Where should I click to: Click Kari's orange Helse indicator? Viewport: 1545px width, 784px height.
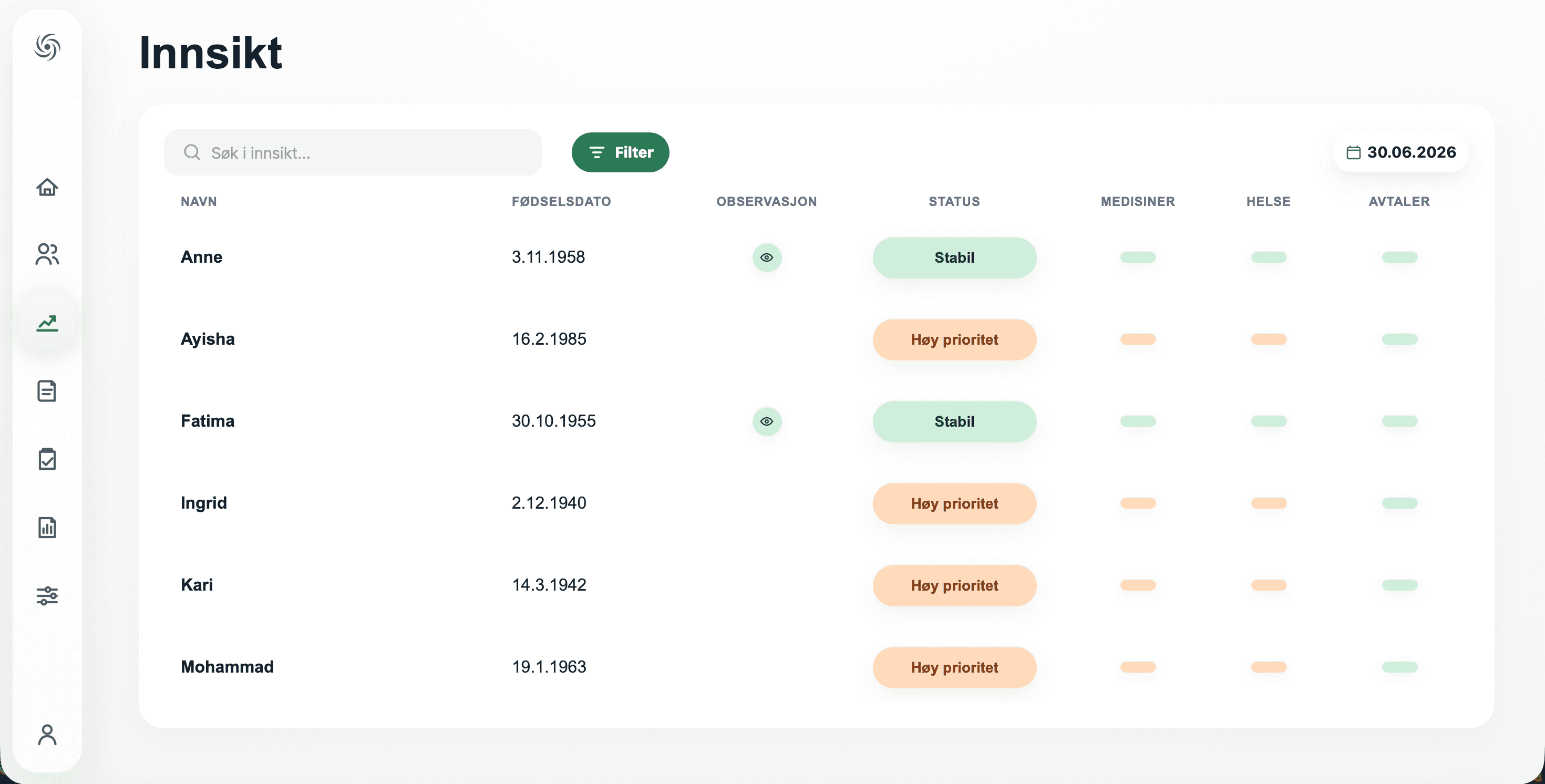click(x=1269, y=585)
